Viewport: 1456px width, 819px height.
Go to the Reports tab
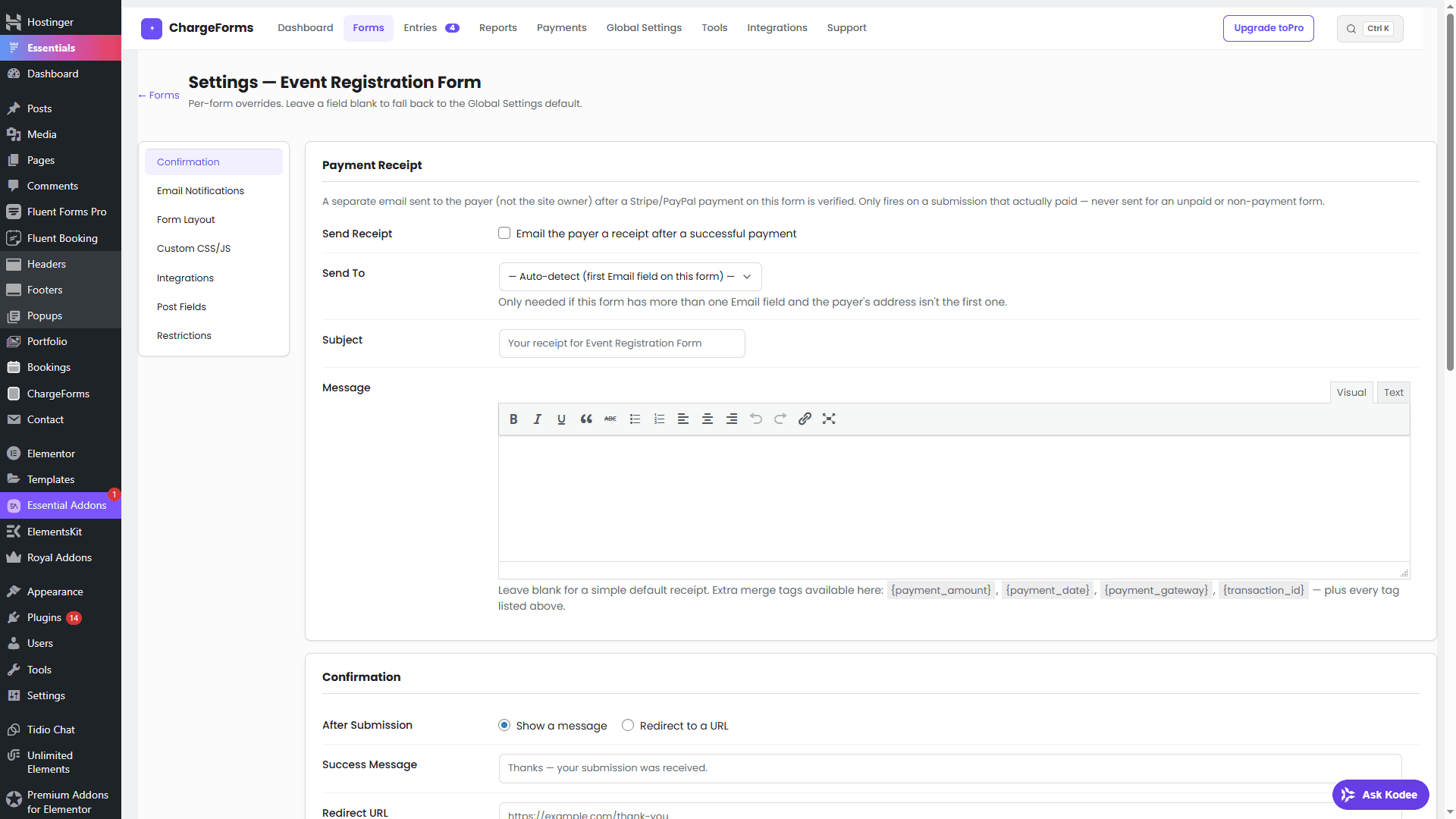click(497, 28)
